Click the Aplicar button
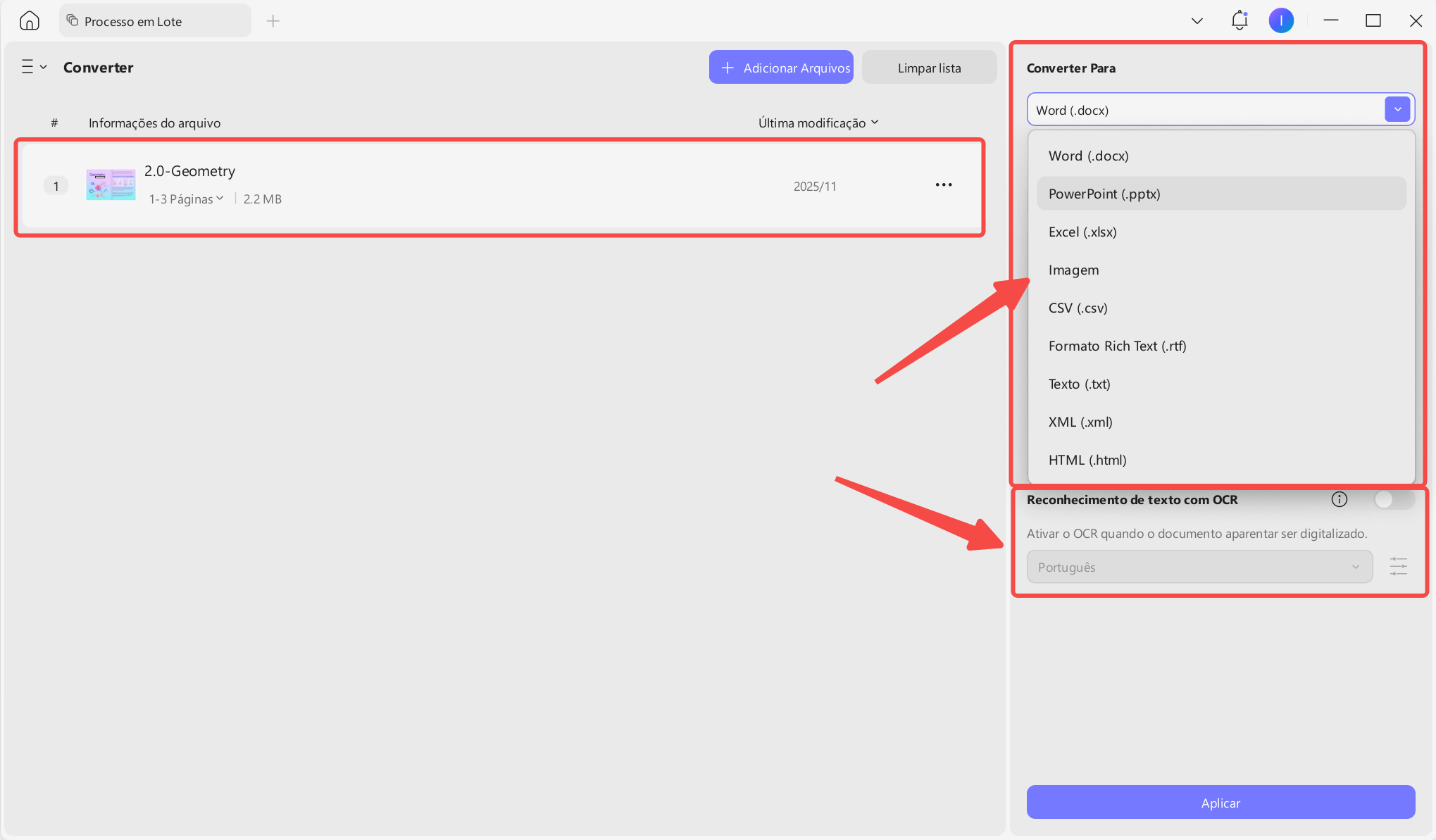 click(1220, 802)
